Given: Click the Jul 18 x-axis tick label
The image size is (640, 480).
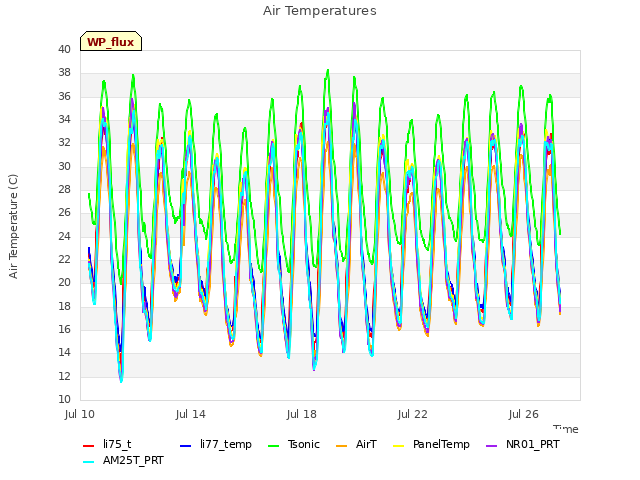Looking at the screenshot, I should pyautogui.click(x=302, y=414).
